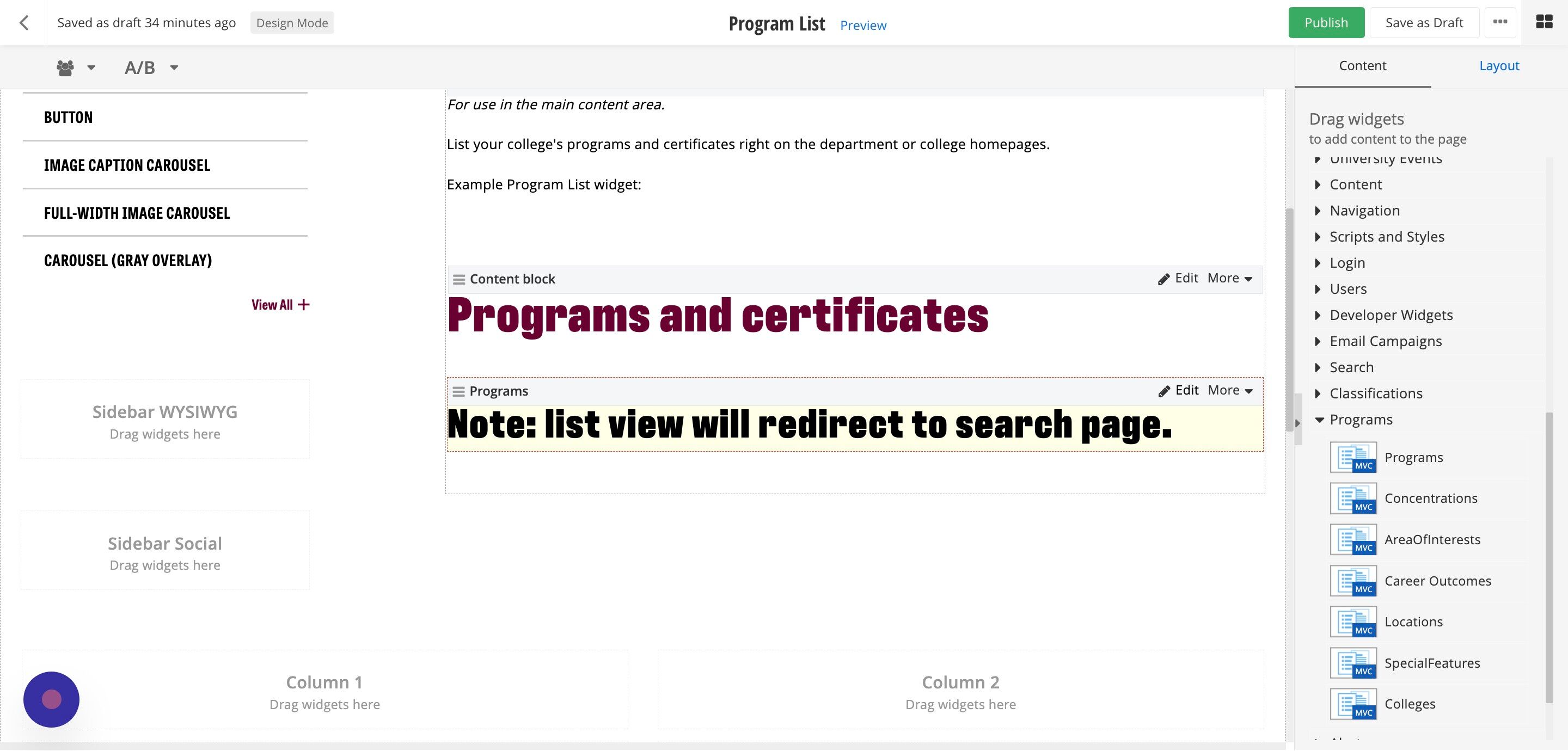The image size is (1568, 751).
Task: Click the Column 2 drop zone
Action: [960, 690]
